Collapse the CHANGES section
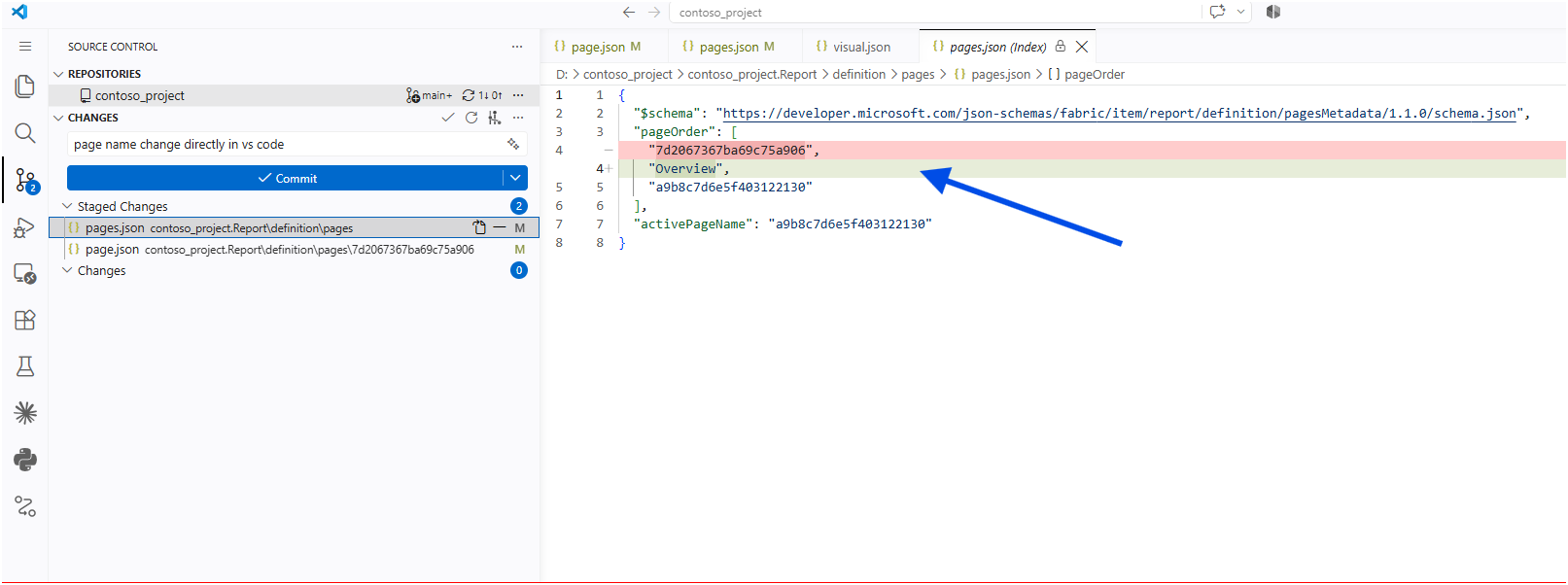This screenshot has width=1568, height=585. (58, 118)
